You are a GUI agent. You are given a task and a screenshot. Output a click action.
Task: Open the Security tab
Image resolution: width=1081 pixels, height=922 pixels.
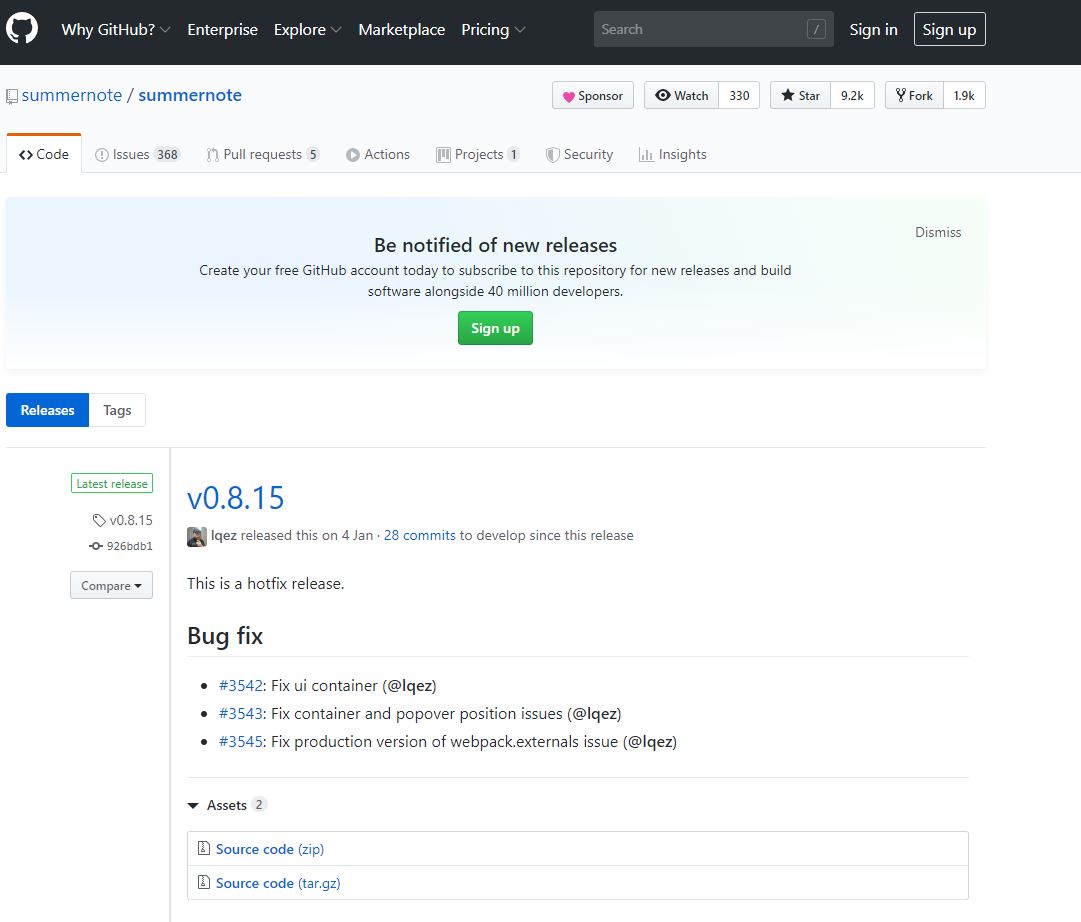[x=579, y=154]
